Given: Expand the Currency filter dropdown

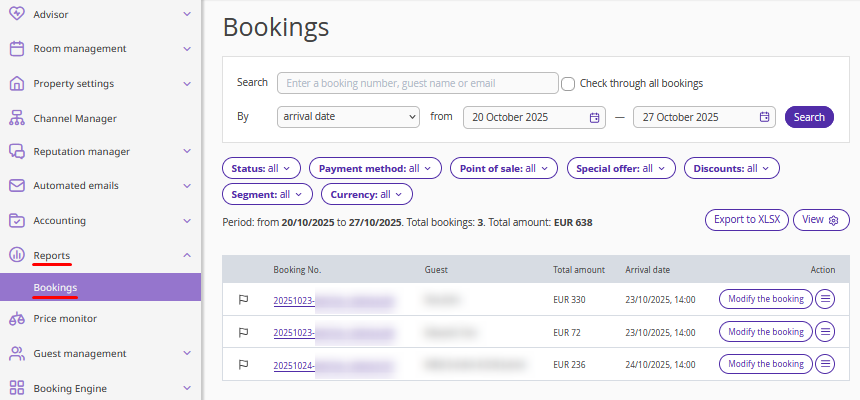Looking at the screenshot, I should [x=366, y=194].
